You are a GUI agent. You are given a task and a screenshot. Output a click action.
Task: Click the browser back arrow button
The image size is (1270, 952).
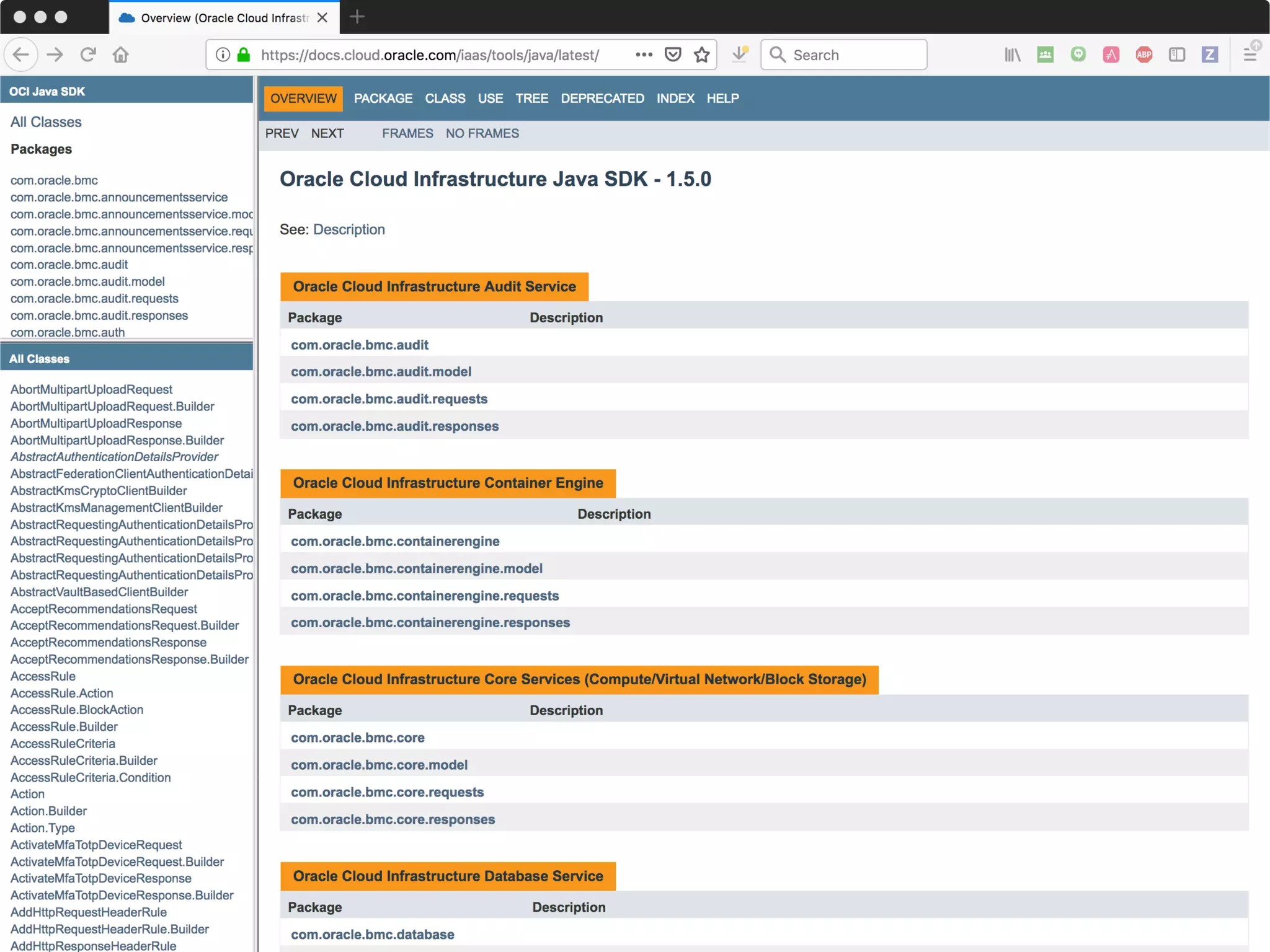pyautogui.click(x=20, y=55)
